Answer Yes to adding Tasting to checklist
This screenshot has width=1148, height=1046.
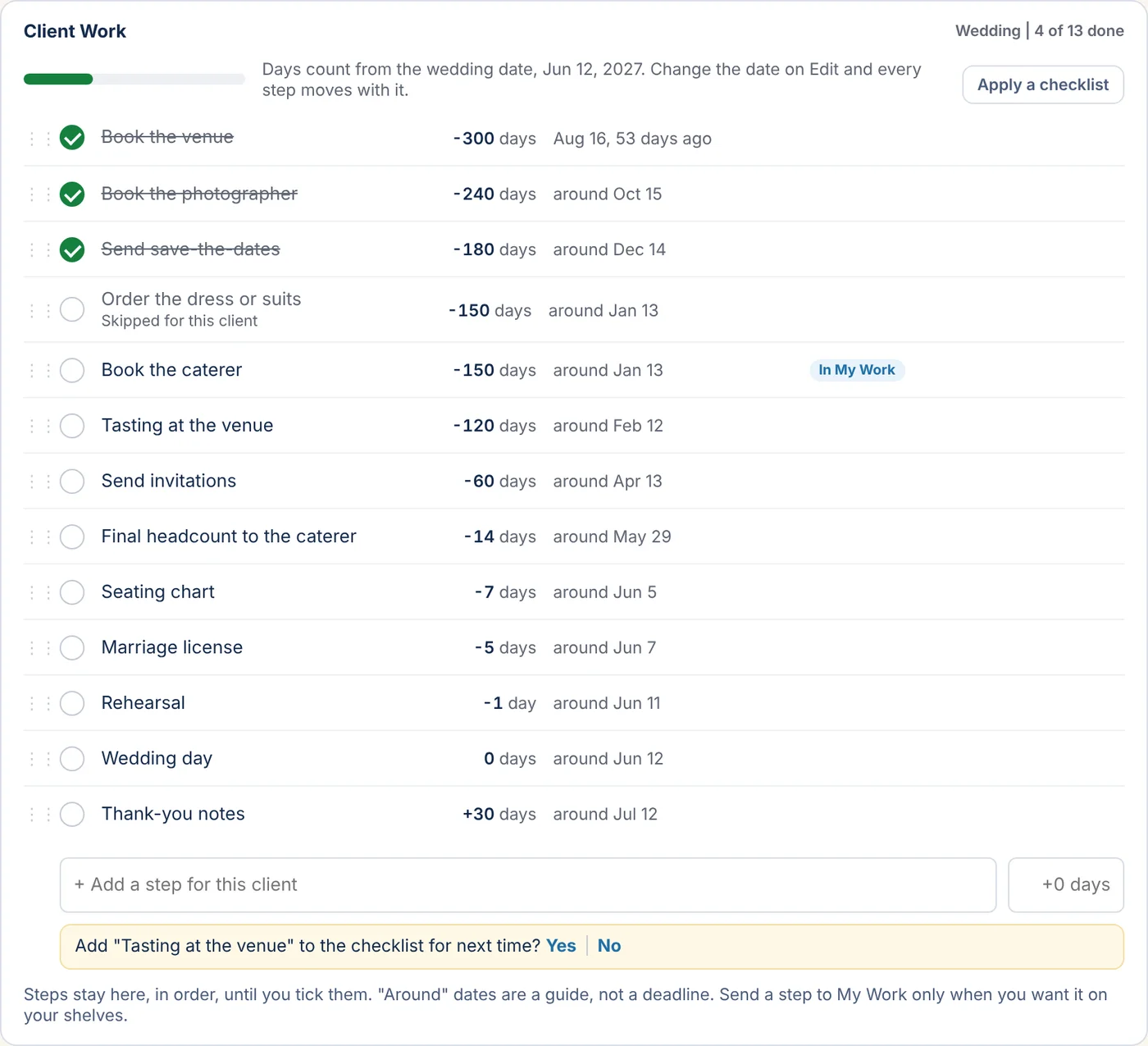coord(561,946)
